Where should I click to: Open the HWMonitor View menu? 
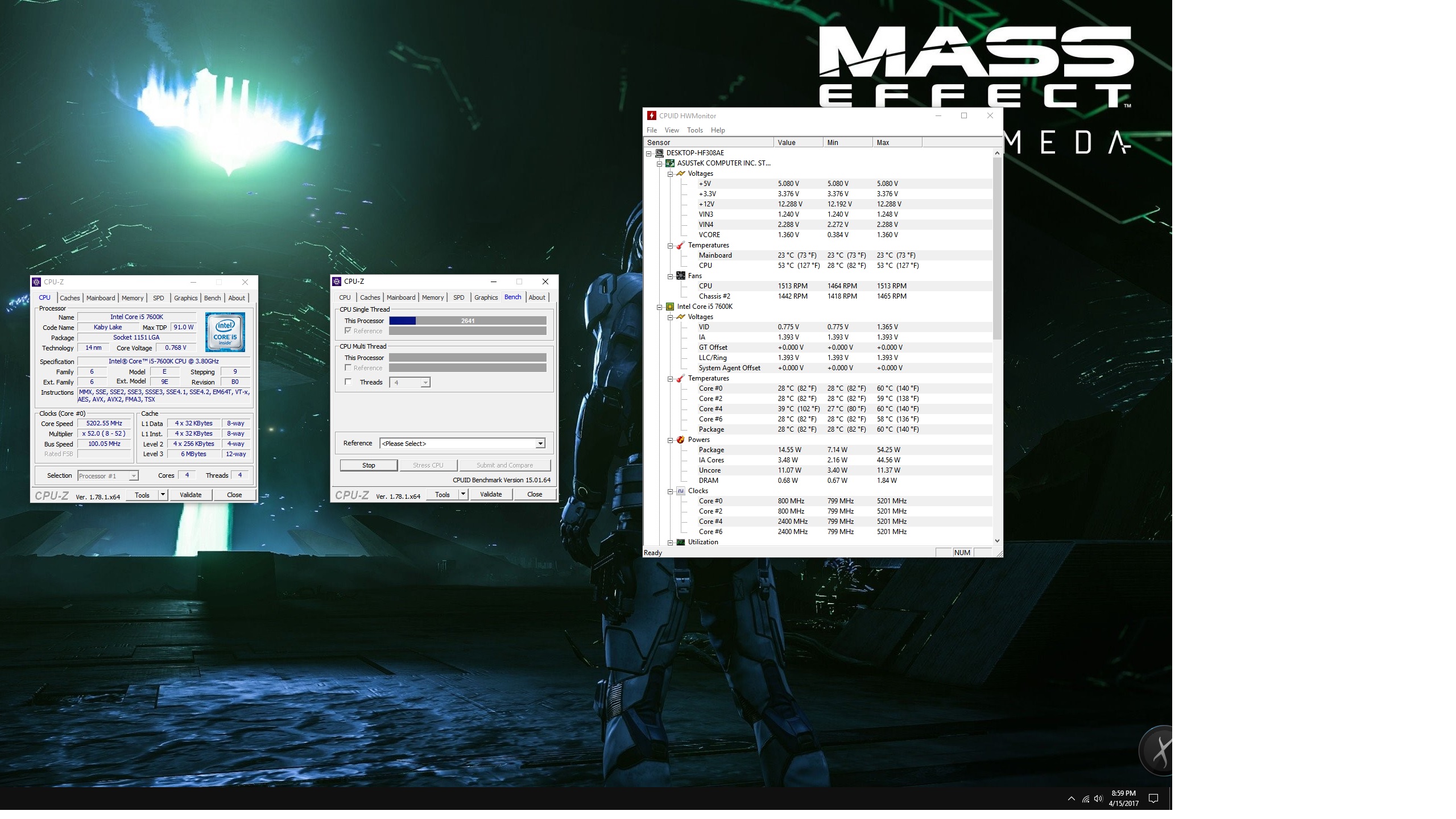click(672, 130)
